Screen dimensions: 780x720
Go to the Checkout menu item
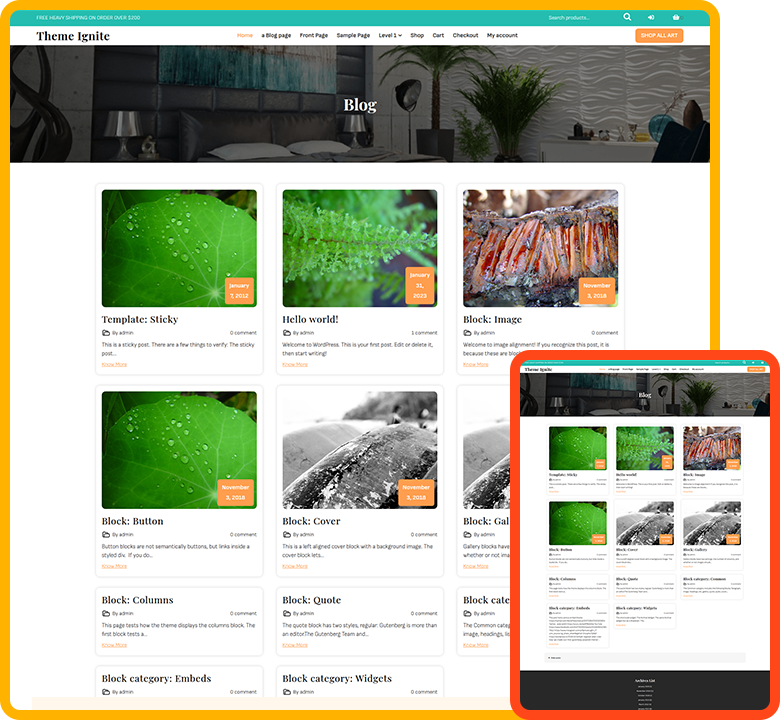tap(465, 35)
